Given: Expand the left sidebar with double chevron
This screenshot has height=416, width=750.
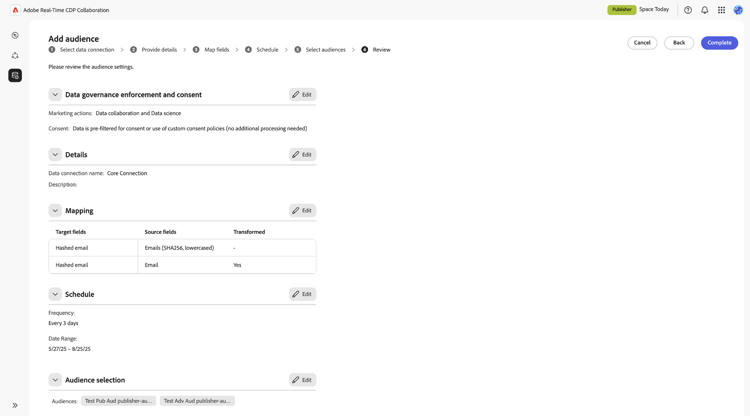Looking at the screenshot, I should pos(15,405).
